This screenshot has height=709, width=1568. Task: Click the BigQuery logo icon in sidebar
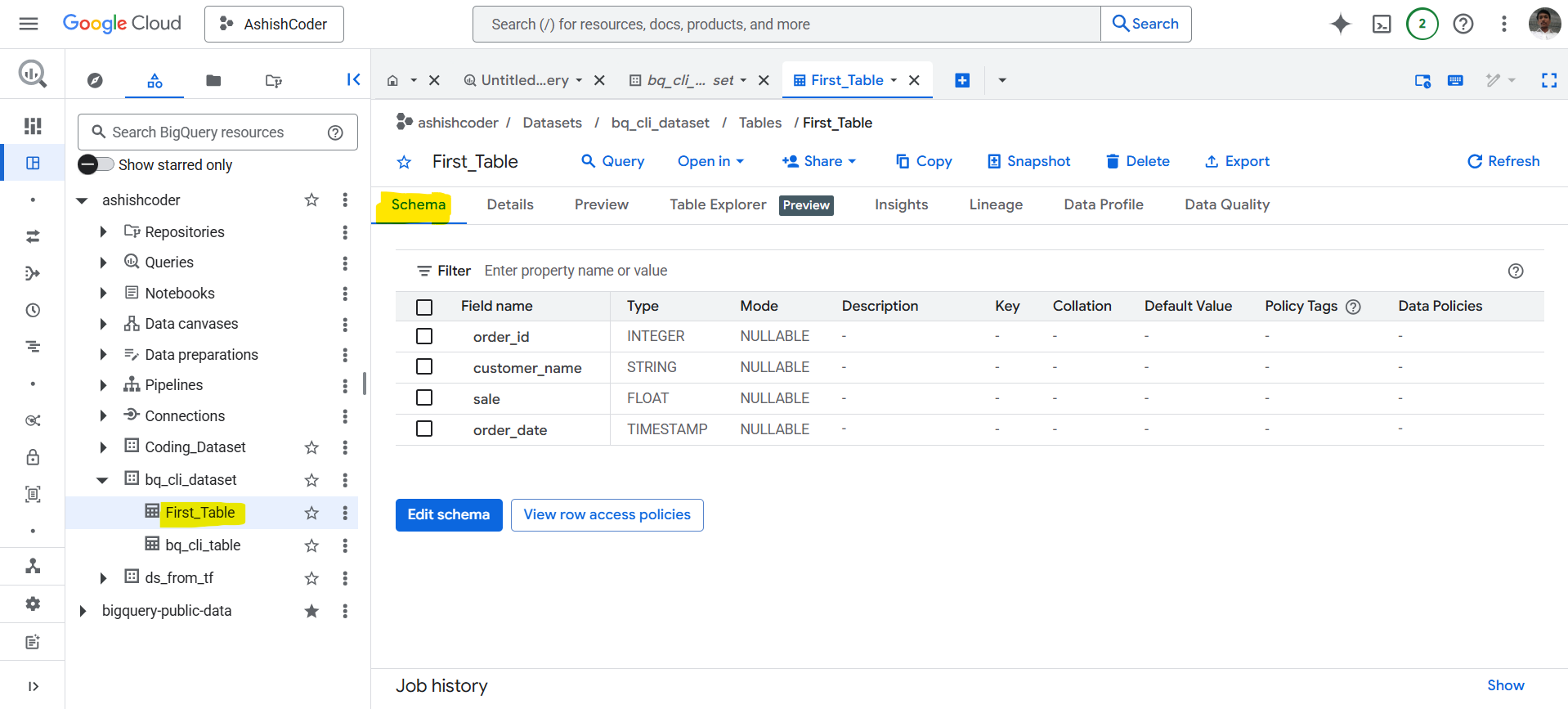pos(33,74)
